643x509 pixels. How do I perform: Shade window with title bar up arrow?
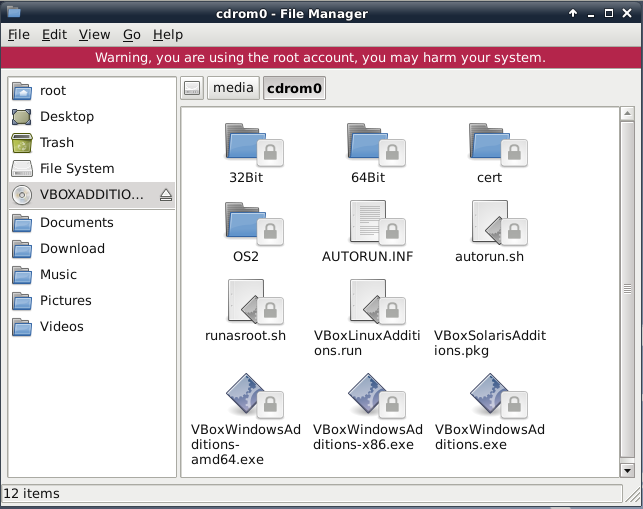(x=573, y=13)
